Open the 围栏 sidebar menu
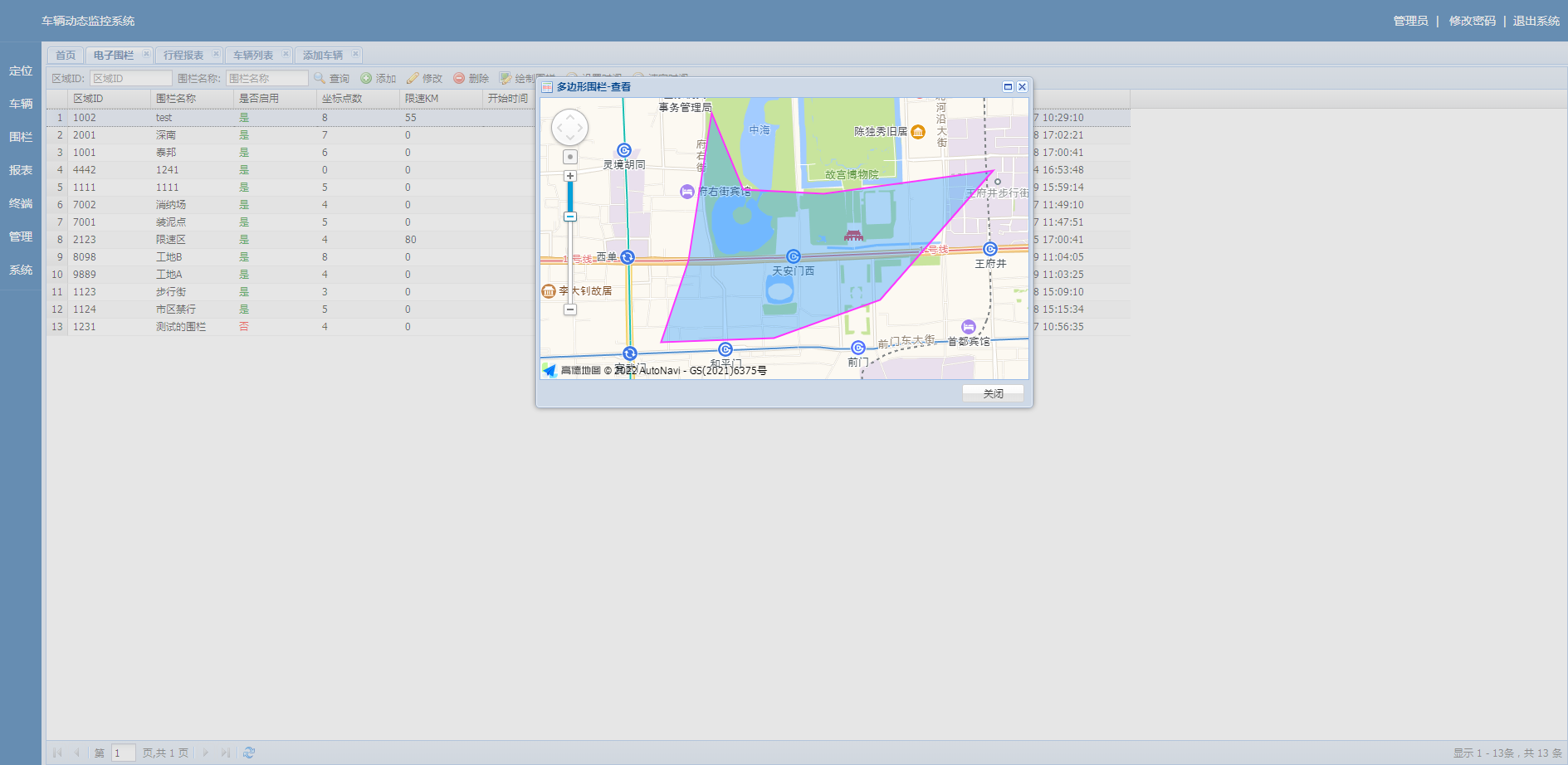Viewport: 1568px width, 765px height. point(21,137)
